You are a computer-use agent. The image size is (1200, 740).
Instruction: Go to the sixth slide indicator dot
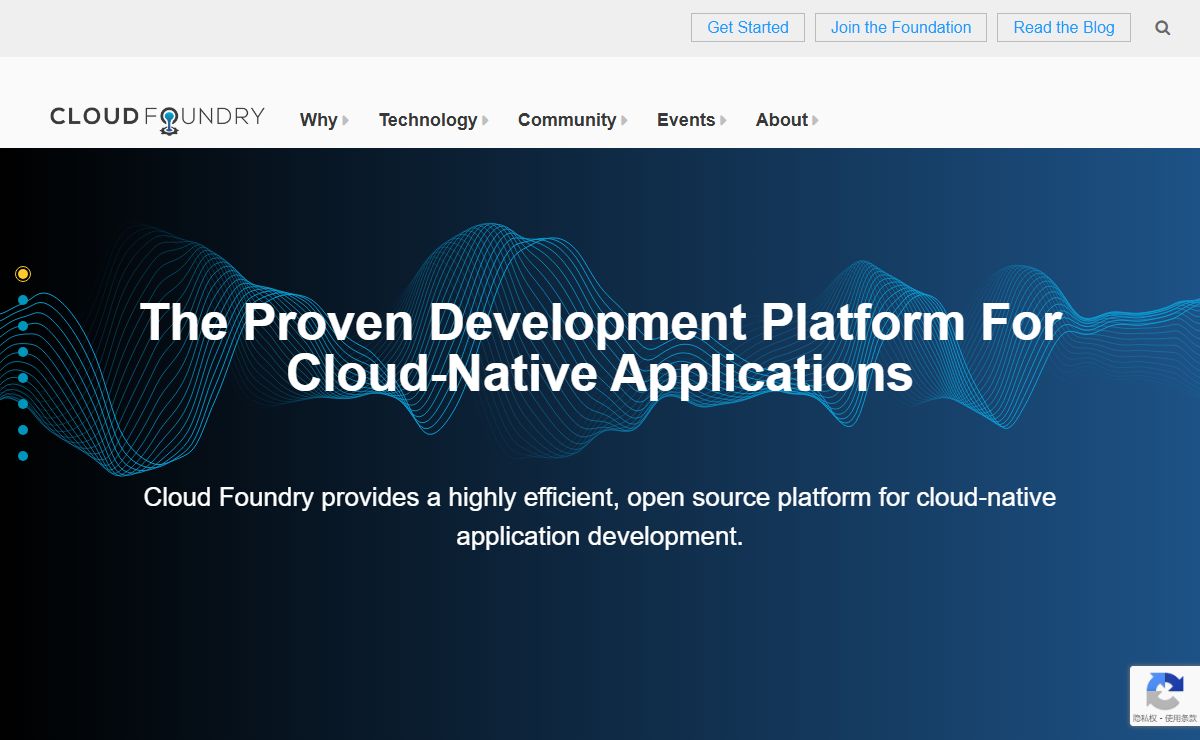pos(23,404)
